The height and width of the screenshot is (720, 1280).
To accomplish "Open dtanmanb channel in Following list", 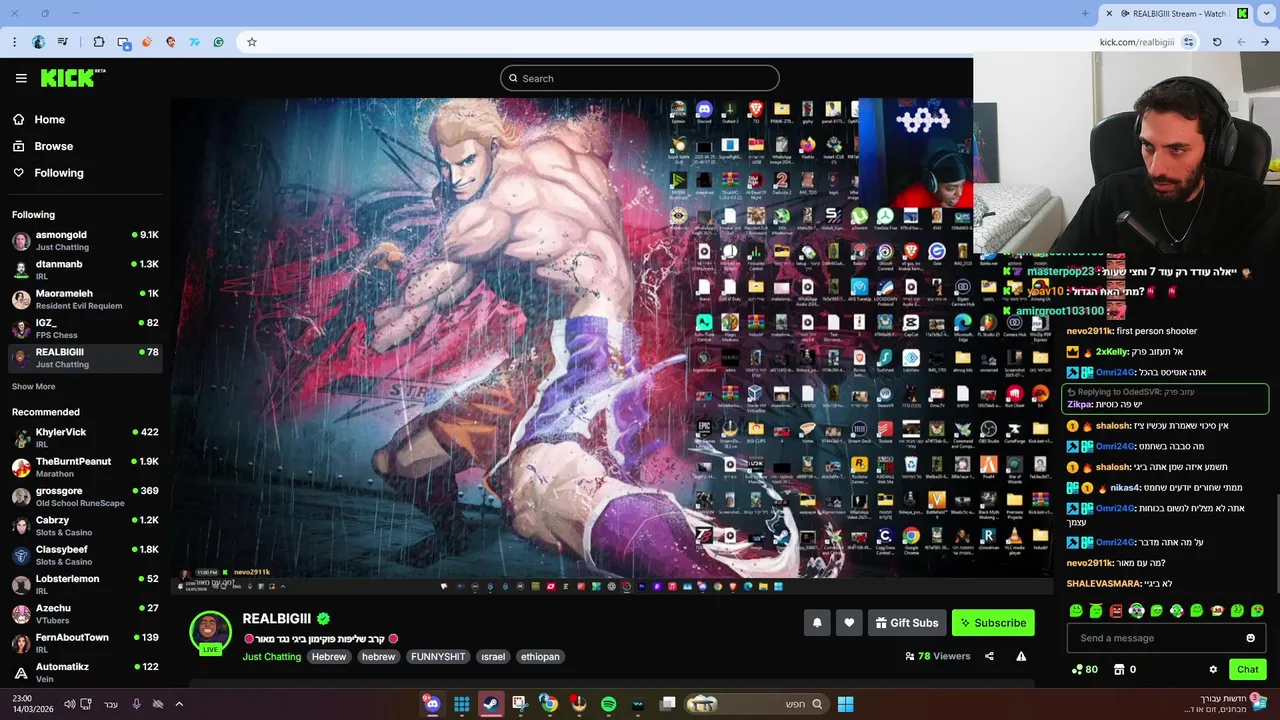I will pyautogui.click(x=85, y=270).
